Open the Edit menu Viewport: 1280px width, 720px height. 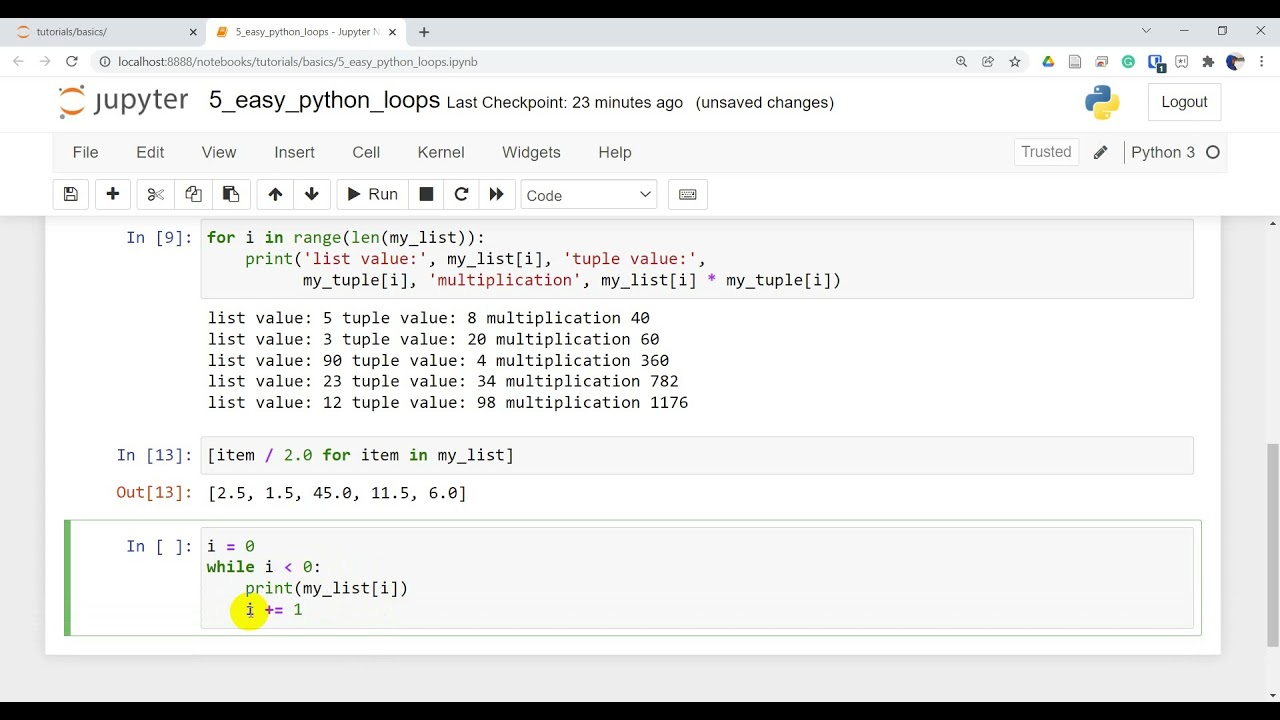click(150, 152)
